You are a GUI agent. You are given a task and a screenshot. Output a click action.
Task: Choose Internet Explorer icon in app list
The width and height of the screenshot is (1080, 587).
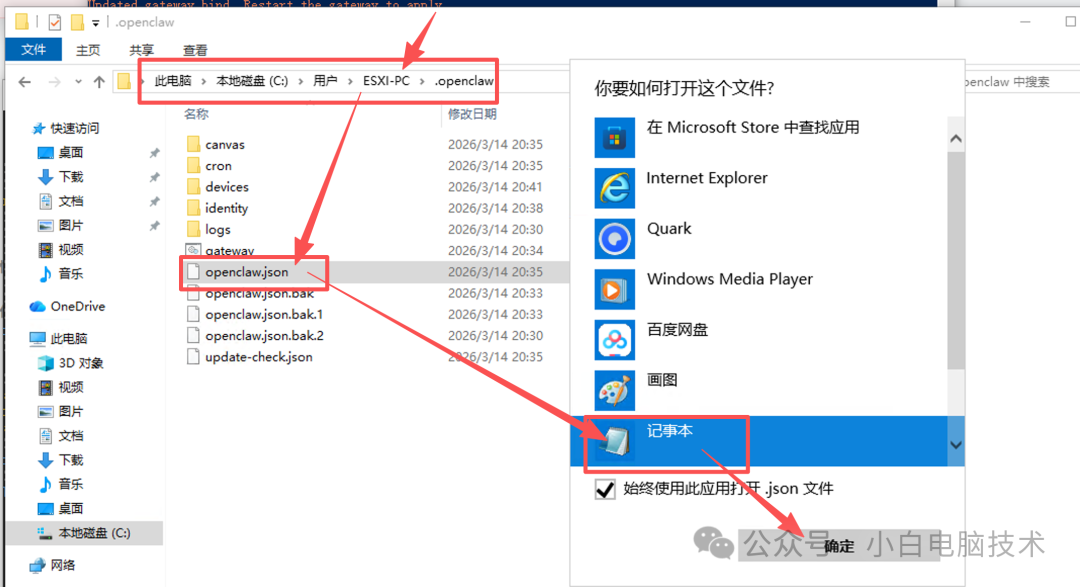point(614,187)
